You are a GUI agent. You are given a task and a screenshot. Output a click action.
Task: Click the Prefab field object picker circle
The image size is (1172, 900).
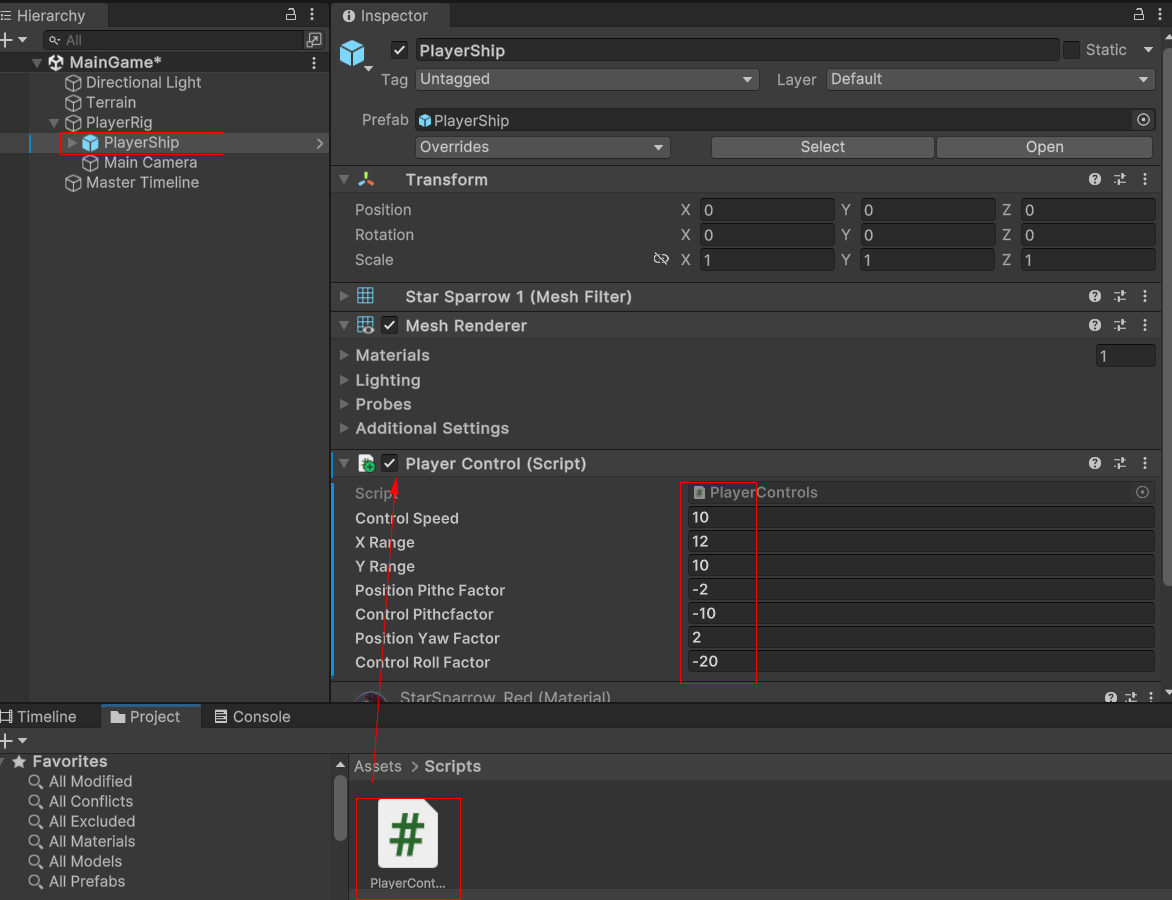(1144, 120)
